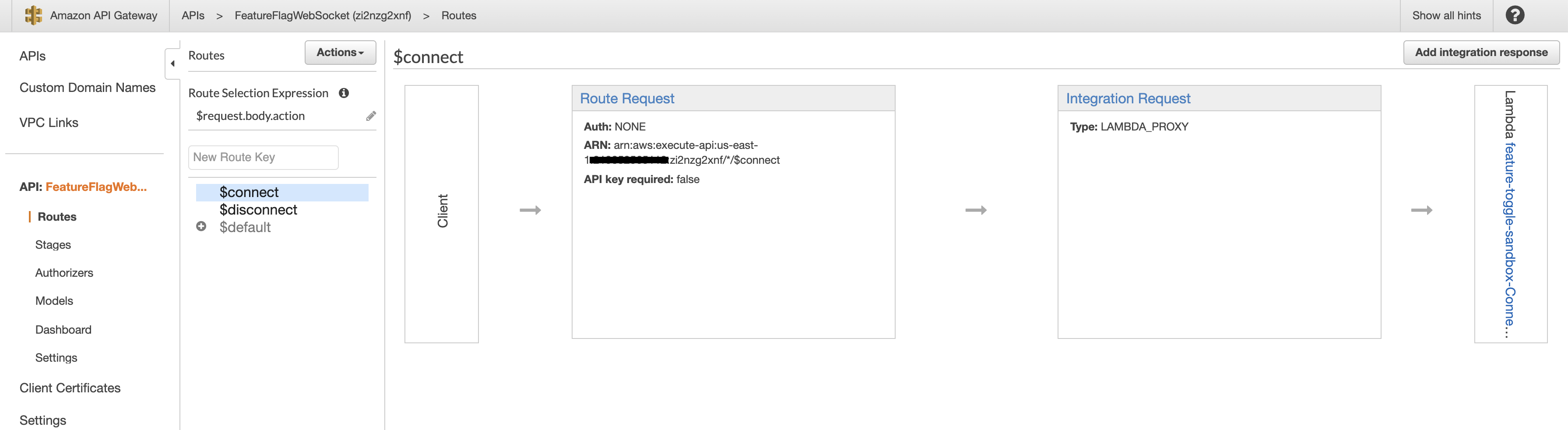Select the $connect route
The width and height of the screenshot is (1568, 430).
[250, 192]
